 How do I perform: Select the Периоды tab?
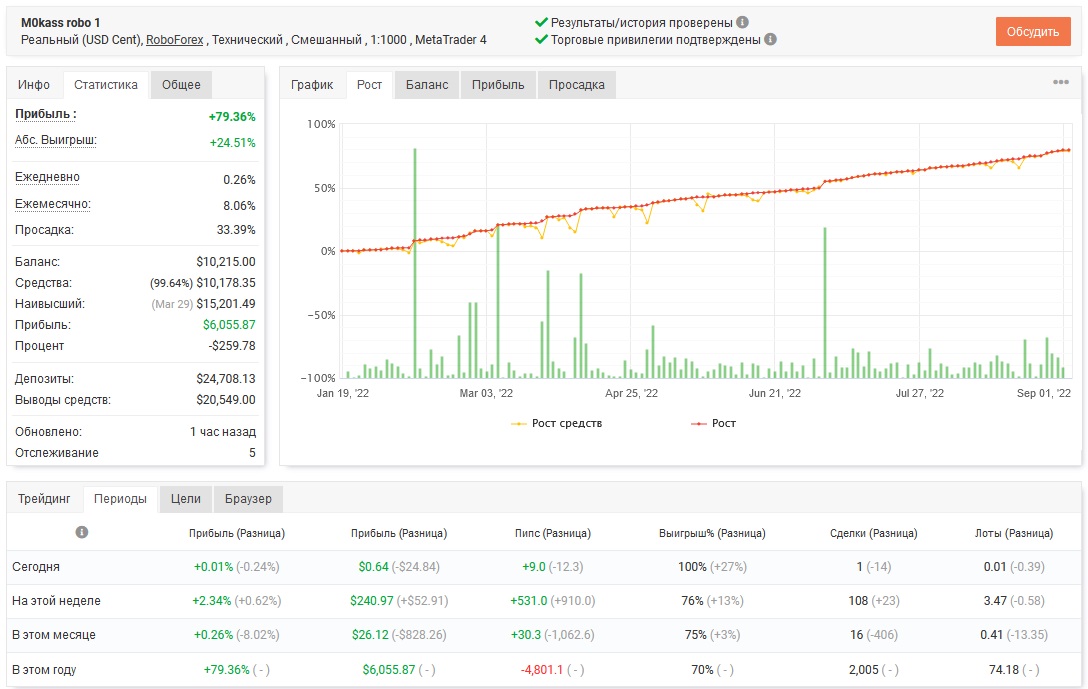(x=120, y=499)
